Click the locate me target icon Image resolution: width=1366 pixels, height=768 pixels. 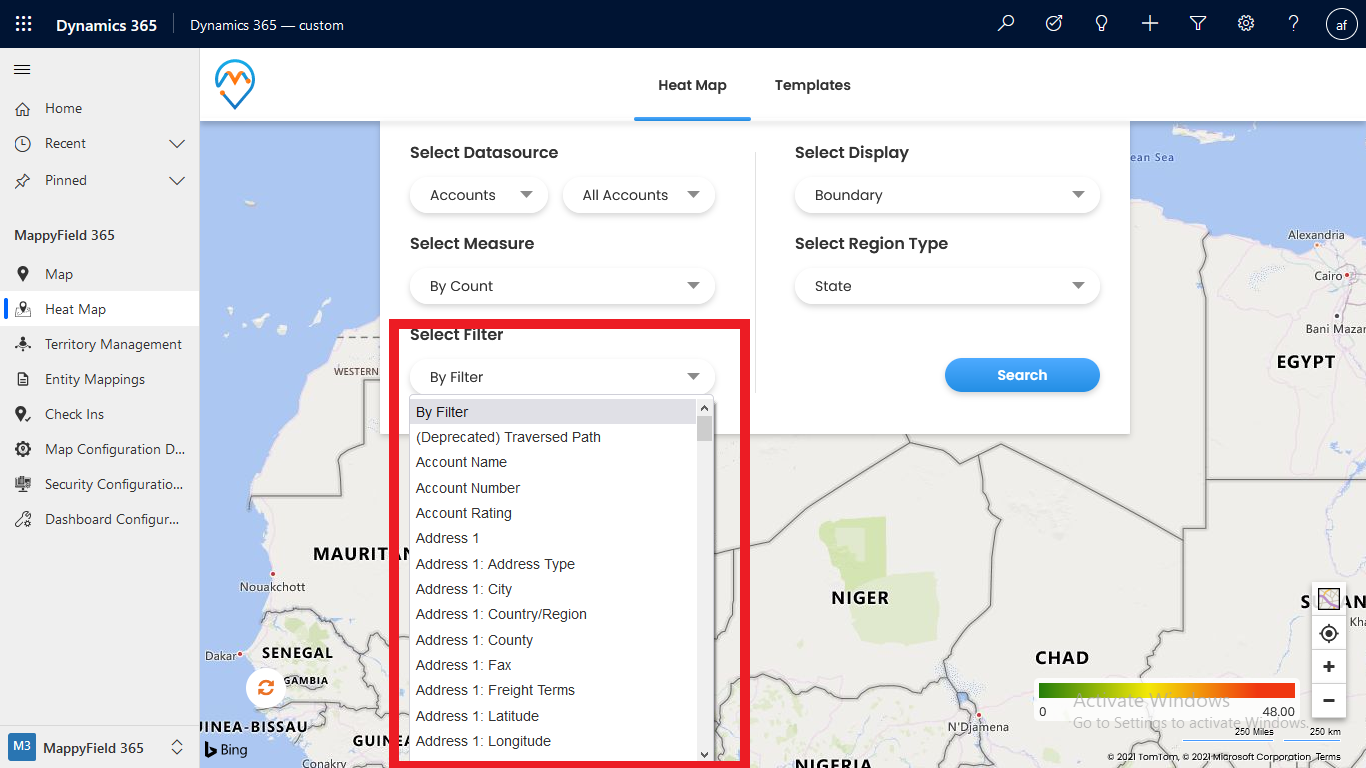[1328, 633]
